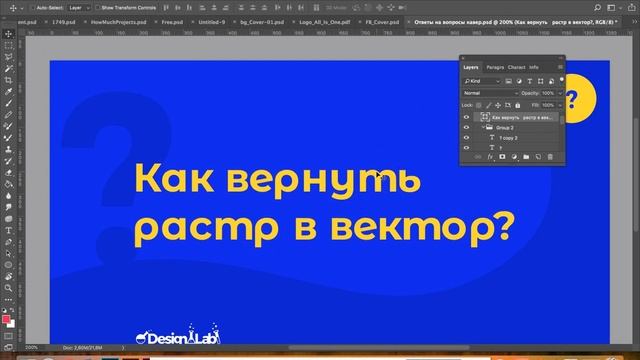Viewport: 640px width, 360px height.
Task: Select the Magic Wand tool
Action: [x=8, y=69]
